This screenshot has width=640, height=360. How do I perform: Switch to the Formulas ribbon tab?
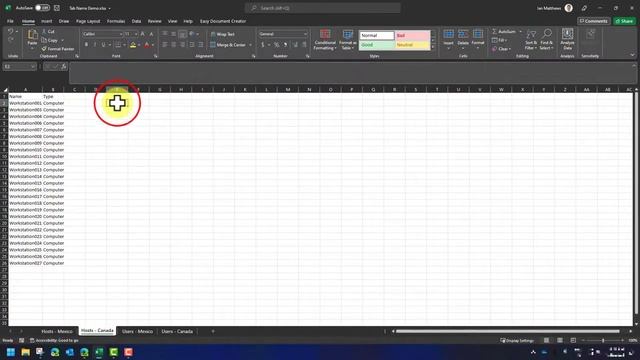tap(116, 21)
